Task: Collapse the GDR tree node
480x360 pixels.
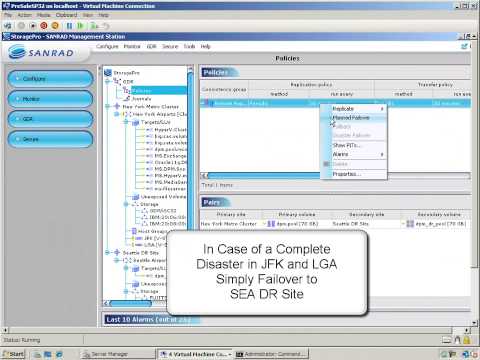Action: point(107,81)
